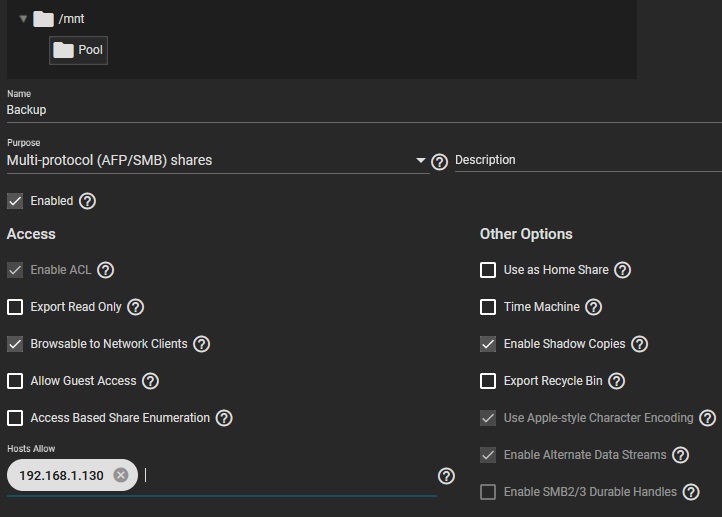Click help icon beside Allow Guest Access
This screenshot has width=722, height=517.
point(150,381)
